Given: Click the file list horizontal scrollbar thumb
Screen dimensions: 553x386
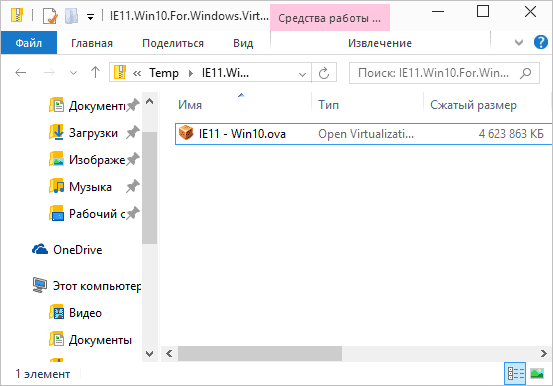Looking at the screenshot, I should pos(260,353).
